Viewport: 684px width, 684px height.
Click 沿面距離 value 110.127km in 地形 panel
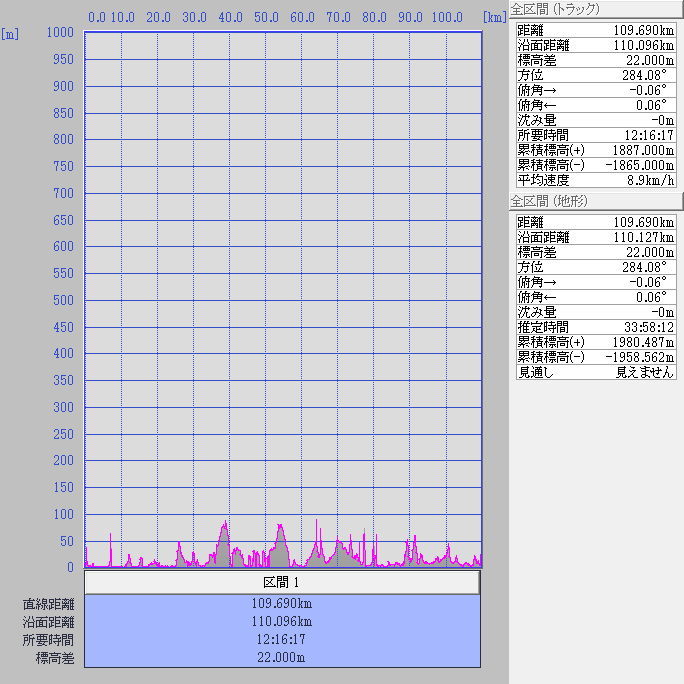click(x=643, y=237)
